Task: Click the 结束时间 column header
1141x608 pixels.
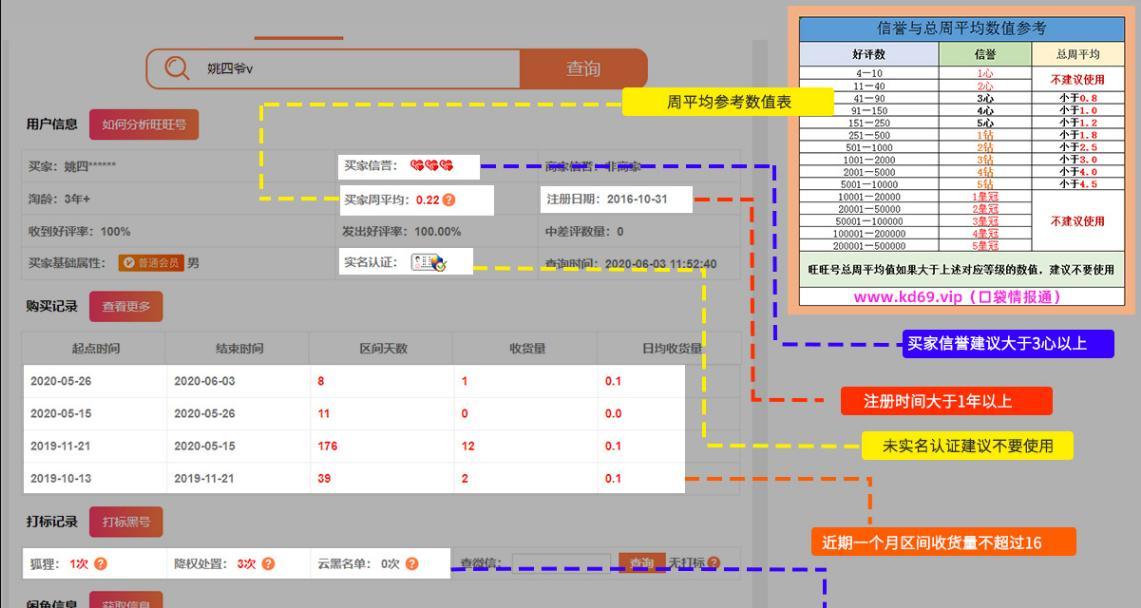Action: [239, 348]
